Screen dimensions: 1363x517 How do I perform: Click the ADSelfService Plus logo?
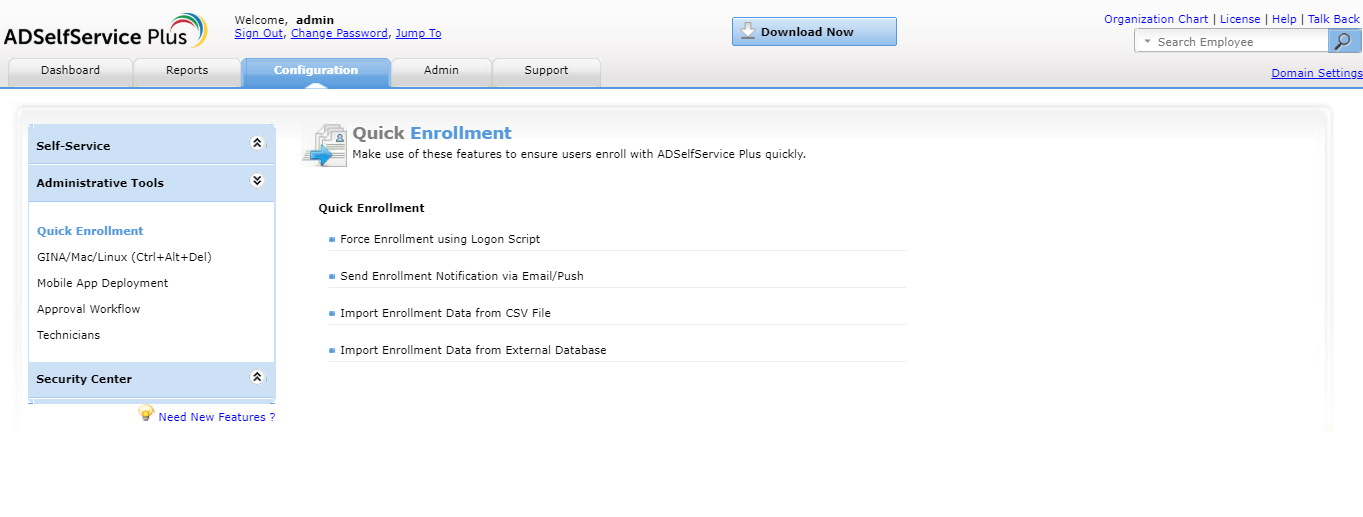click(105, 32)
